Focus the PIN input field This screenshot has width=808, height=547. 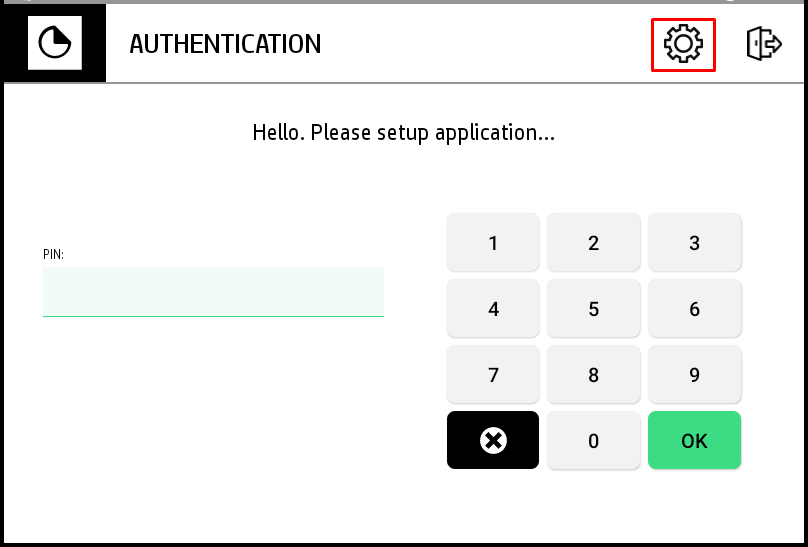(x=213, y=291)
